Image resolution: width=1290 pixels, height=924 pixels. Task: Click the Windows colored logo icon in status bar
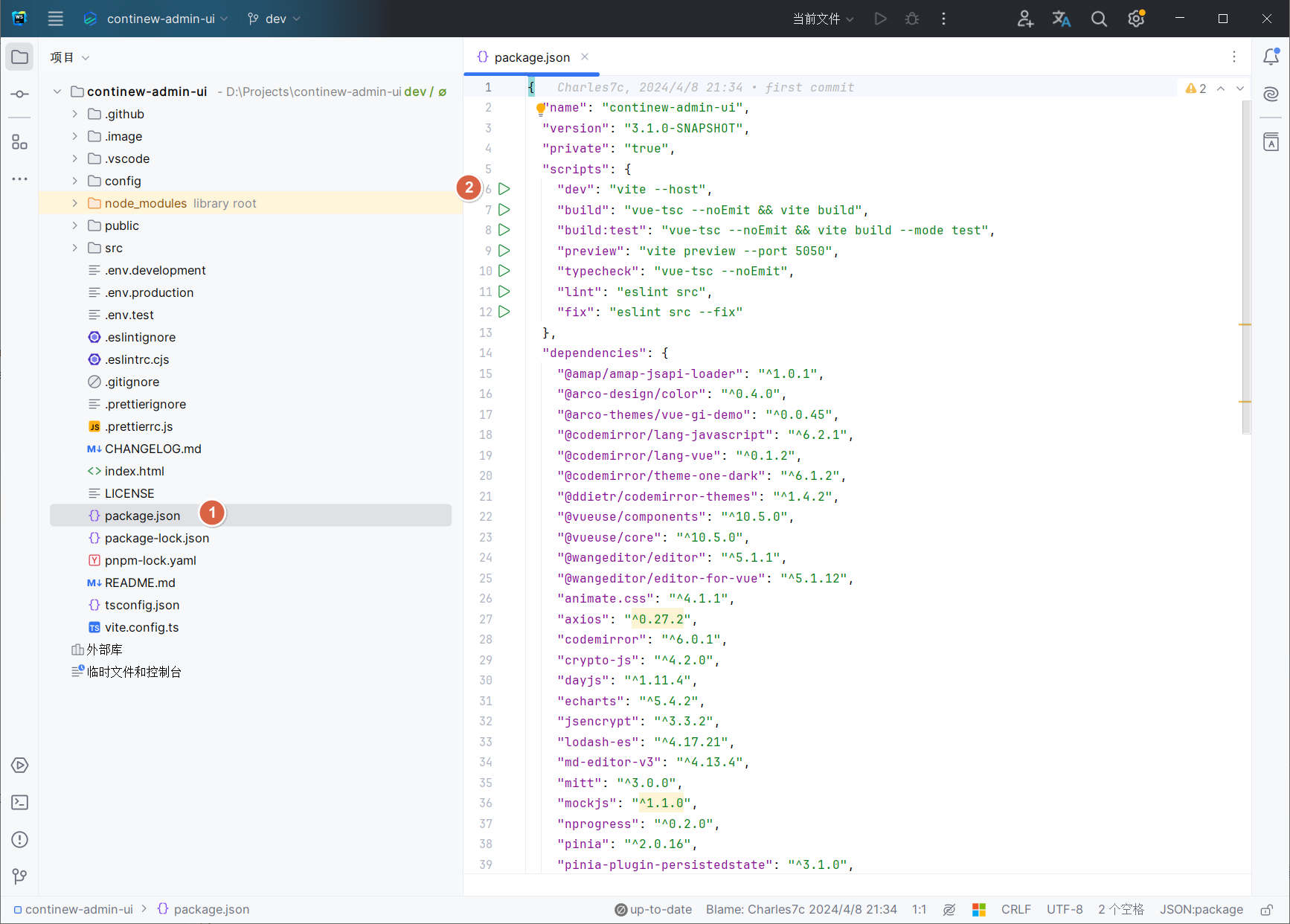979,910
